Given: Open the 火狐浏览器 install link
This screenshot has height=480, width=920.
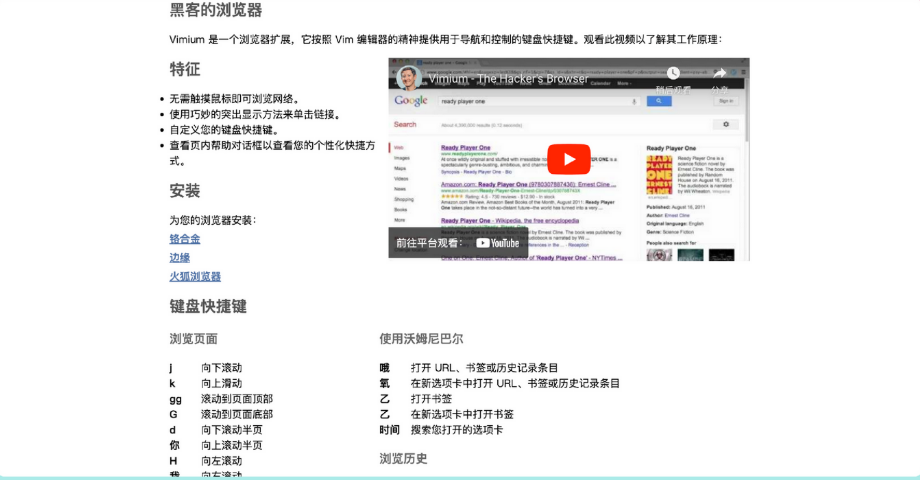Looking at the screenshot, I should [195, 276].
